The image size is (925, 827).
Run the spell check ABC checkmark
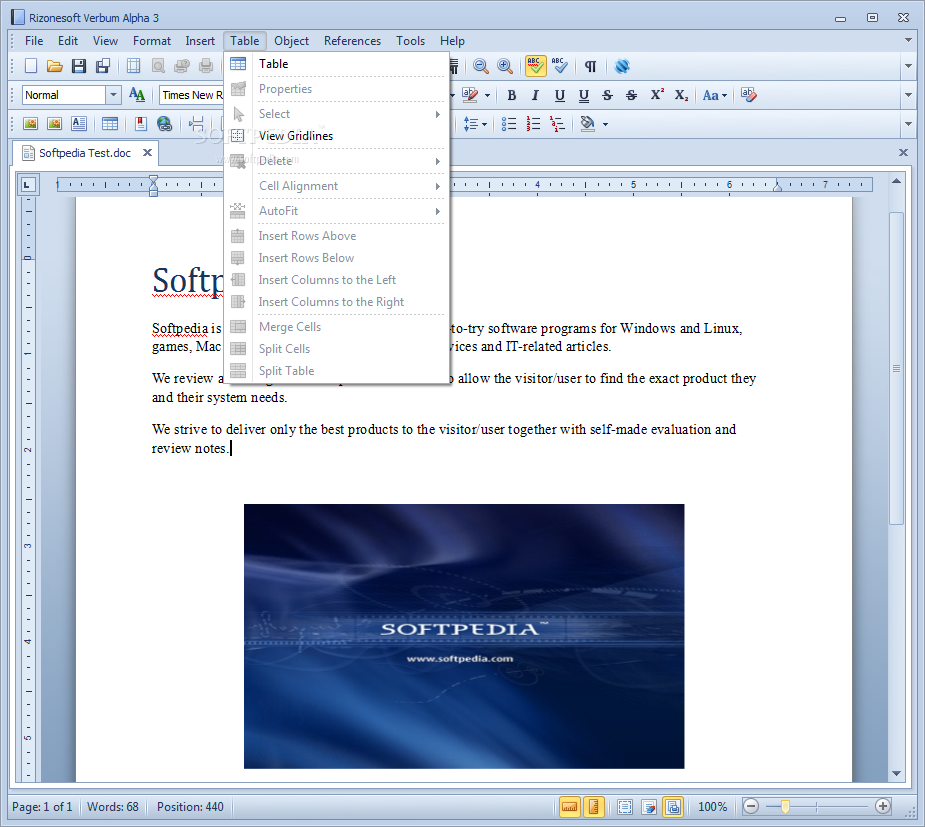(x=559, y=66)
